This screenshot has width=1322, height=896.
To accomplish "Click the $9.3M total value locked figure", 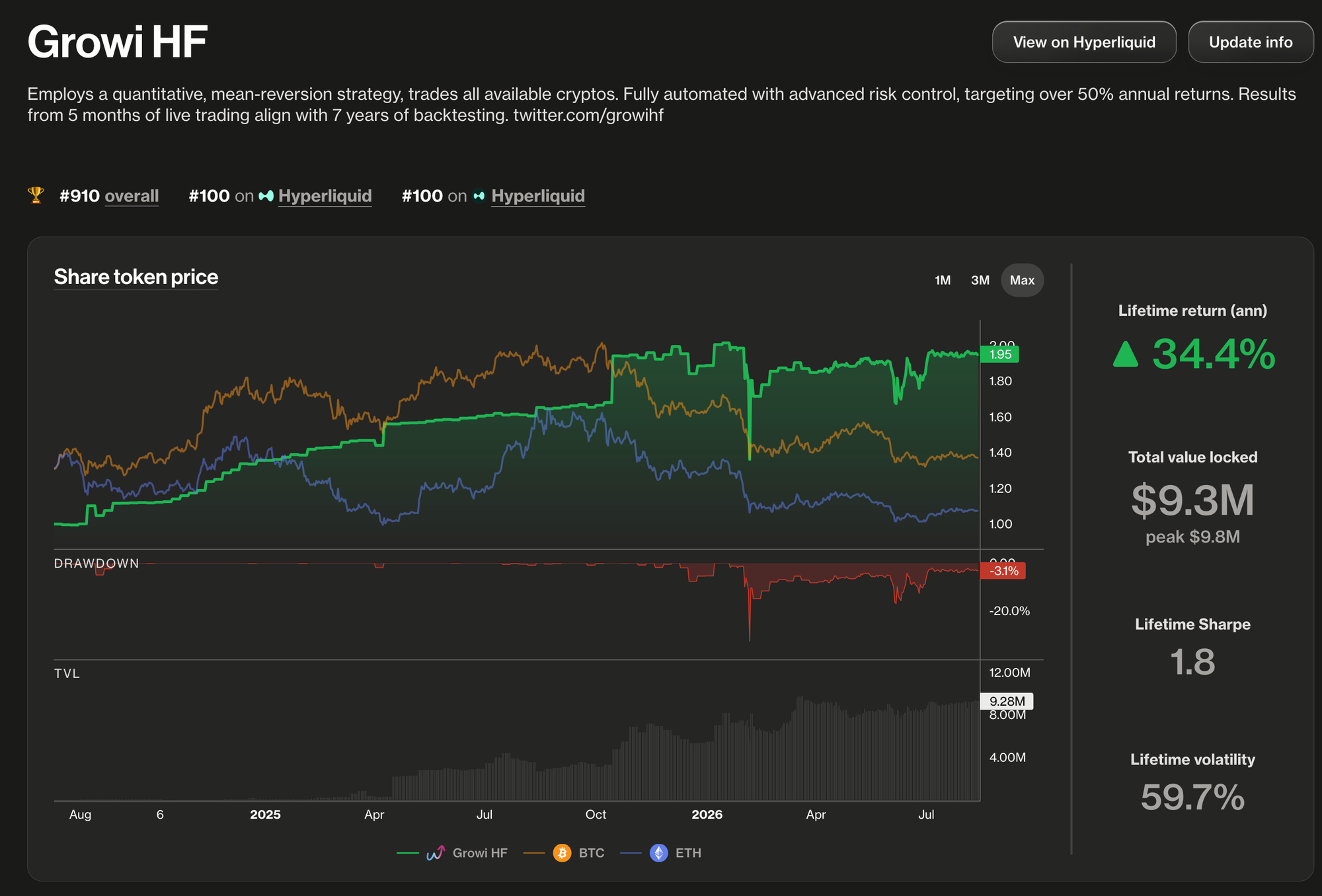I will coord(1192,500).
